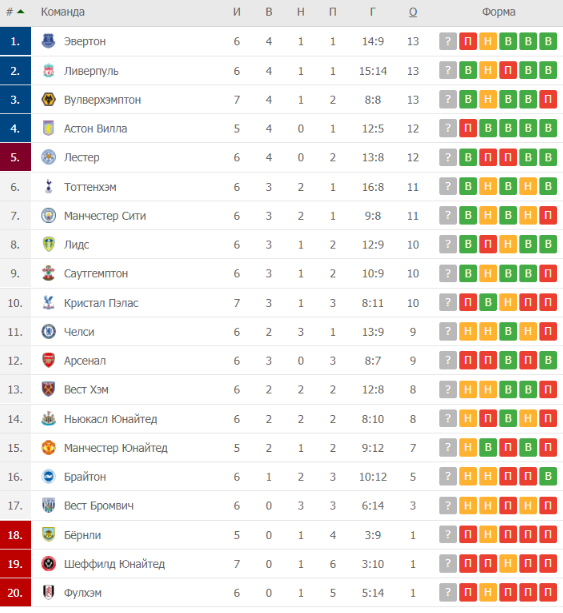Sort standings by the О points header
563x613 pixels.
click(413, 12)
